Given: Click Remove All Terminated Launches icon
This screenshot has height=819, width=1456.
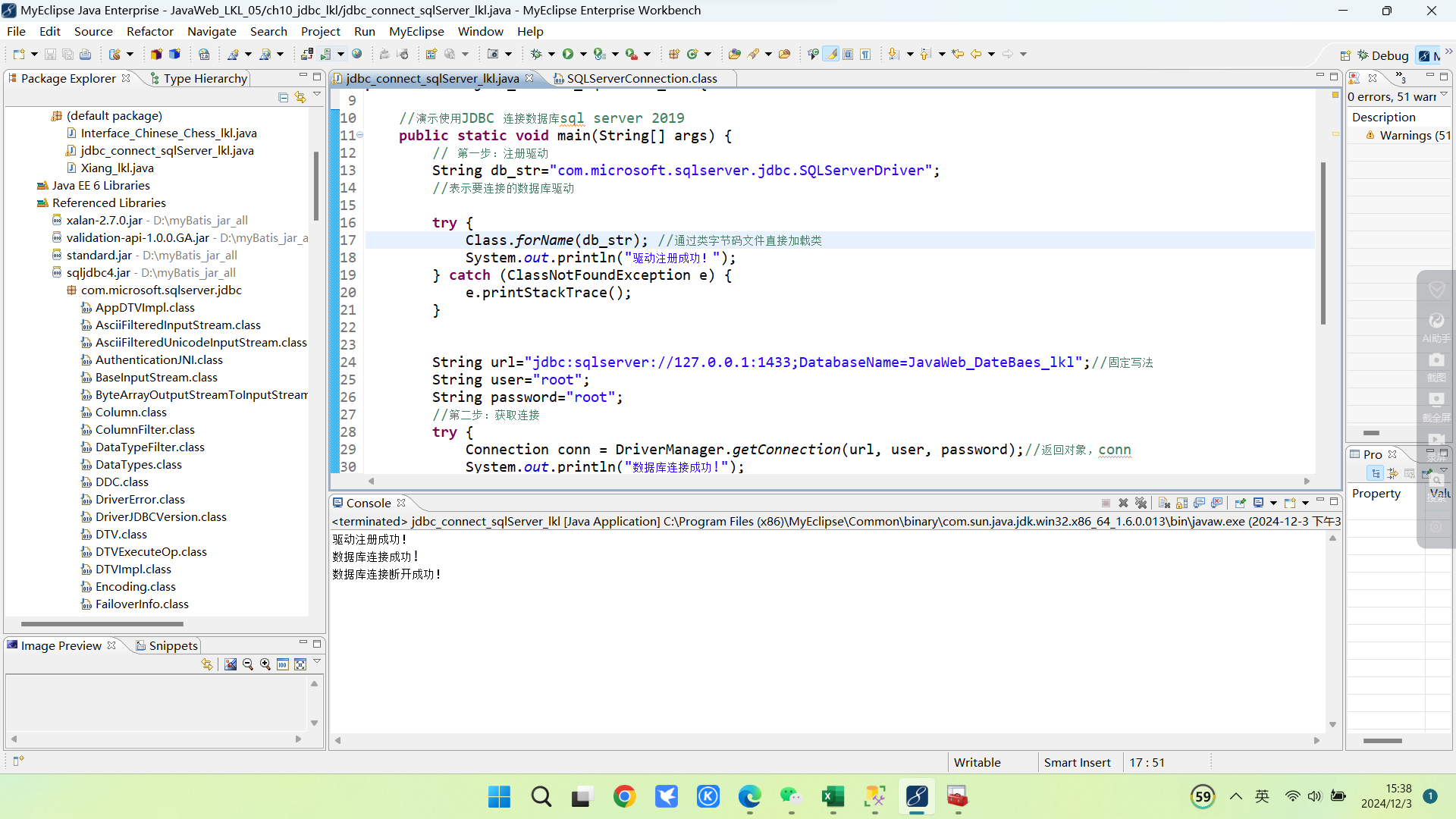Looking at the screenshot, I should (1141, 503).
